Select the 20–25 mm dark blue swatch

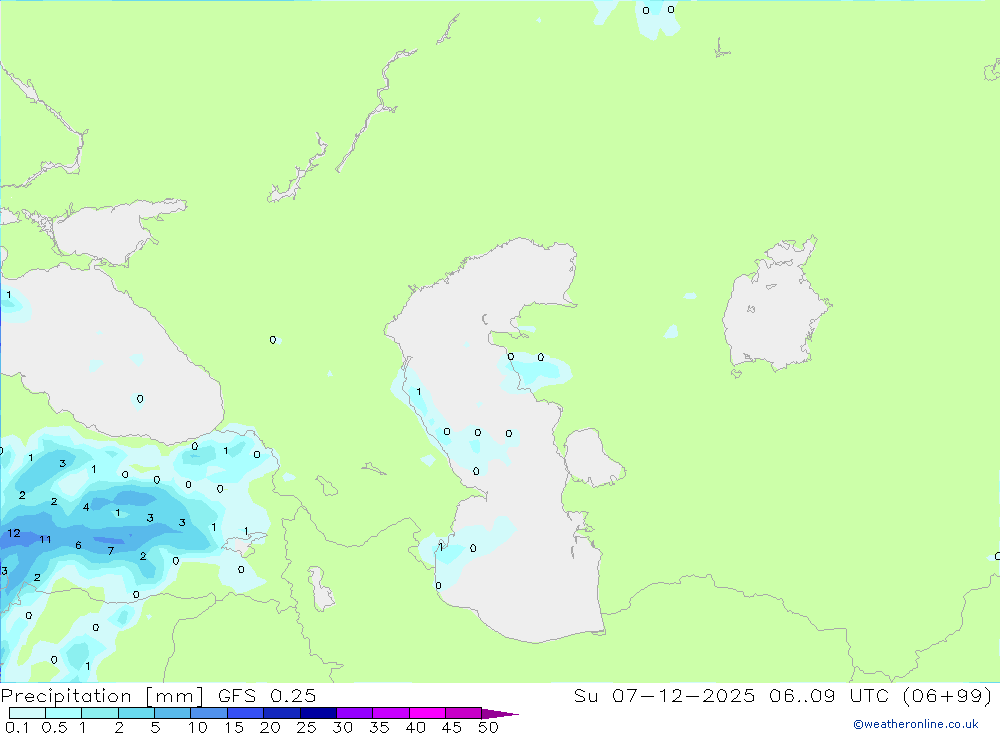point(281,713)
